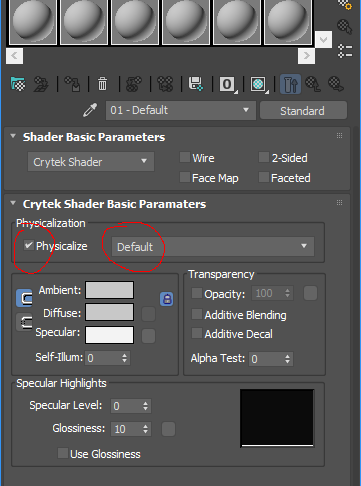Click the Material Effects Channel 0 button

pos(227,84)
